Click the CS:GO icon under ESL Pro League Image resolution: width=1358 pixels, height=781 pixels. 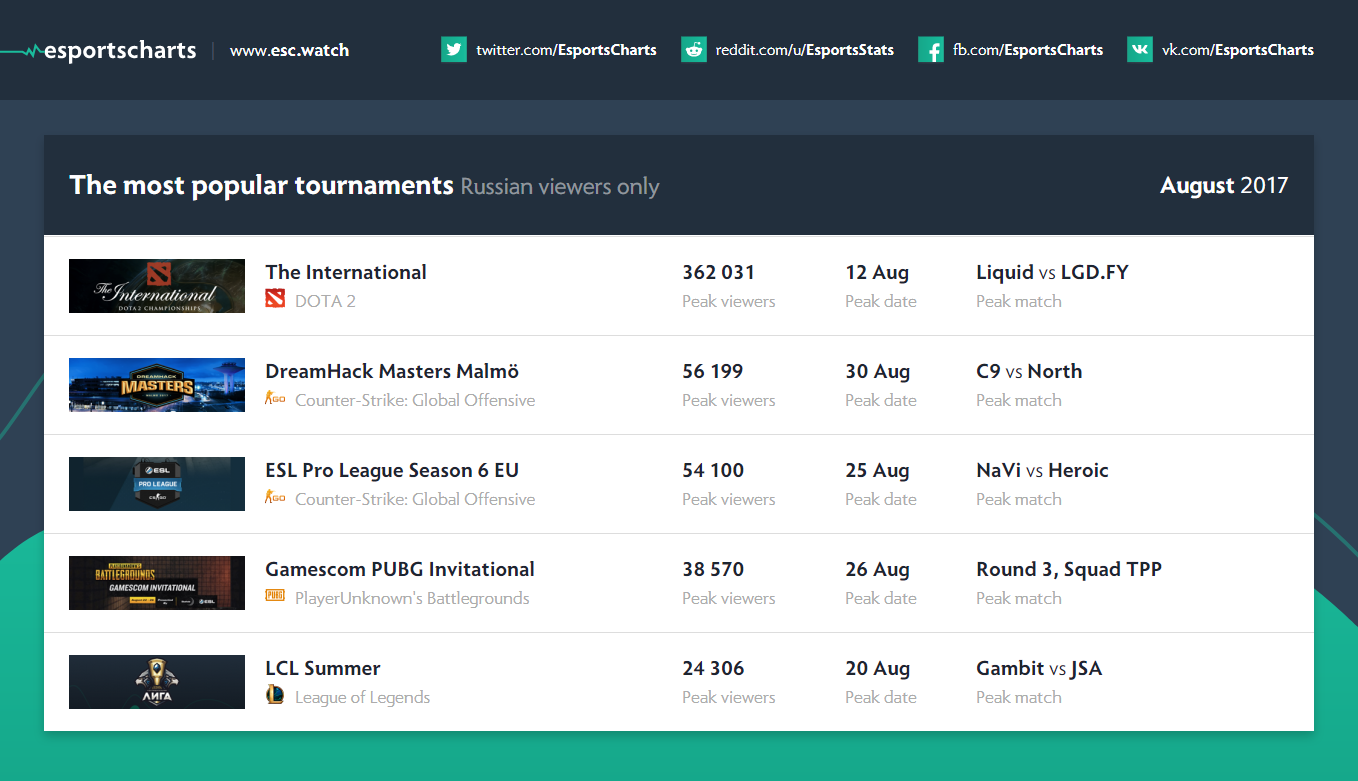pyautogui.click(x=275, y=498)
